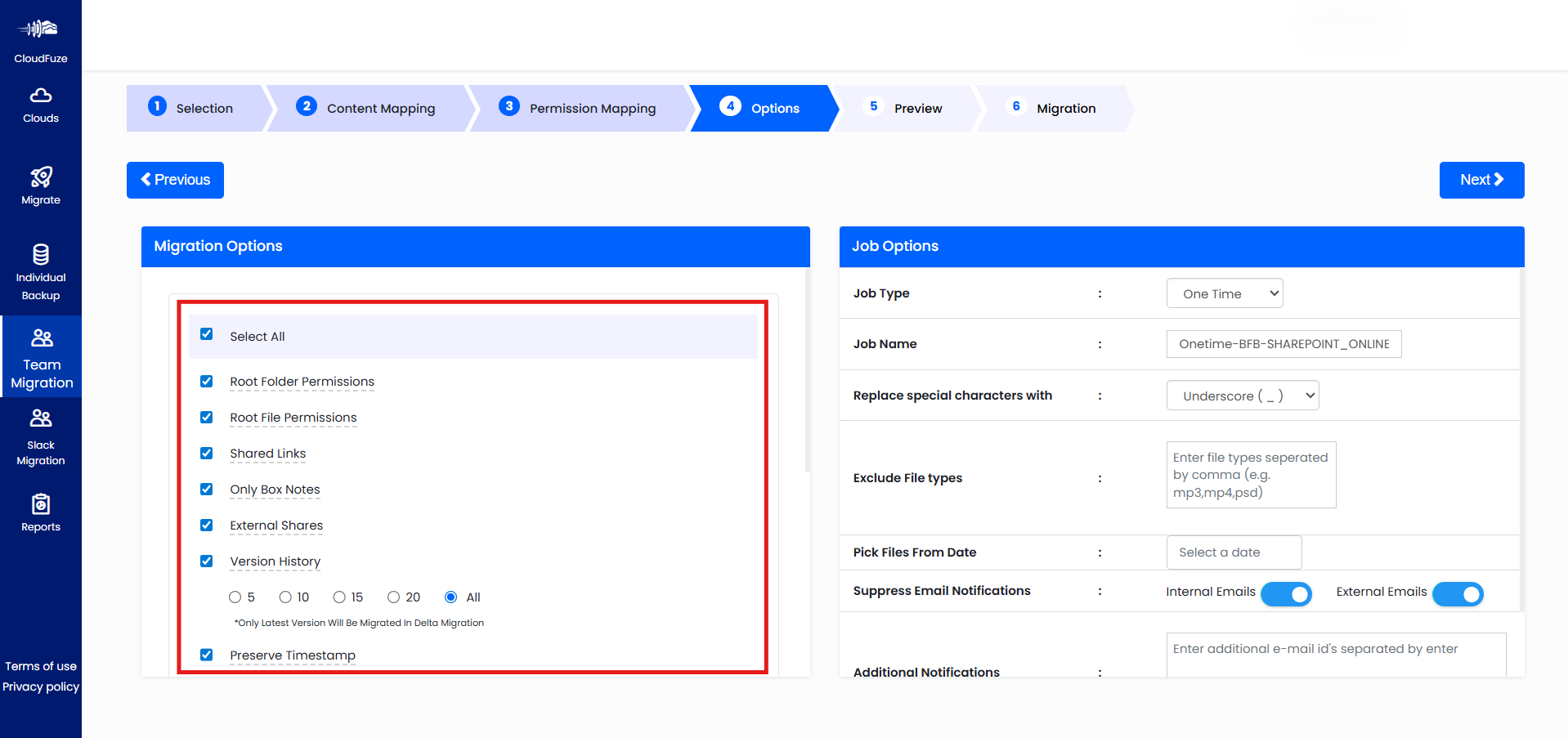Viewport: 1568px width, 738px height.
Task: Click the CloudFuze logo icon
Action: (40, 29)
